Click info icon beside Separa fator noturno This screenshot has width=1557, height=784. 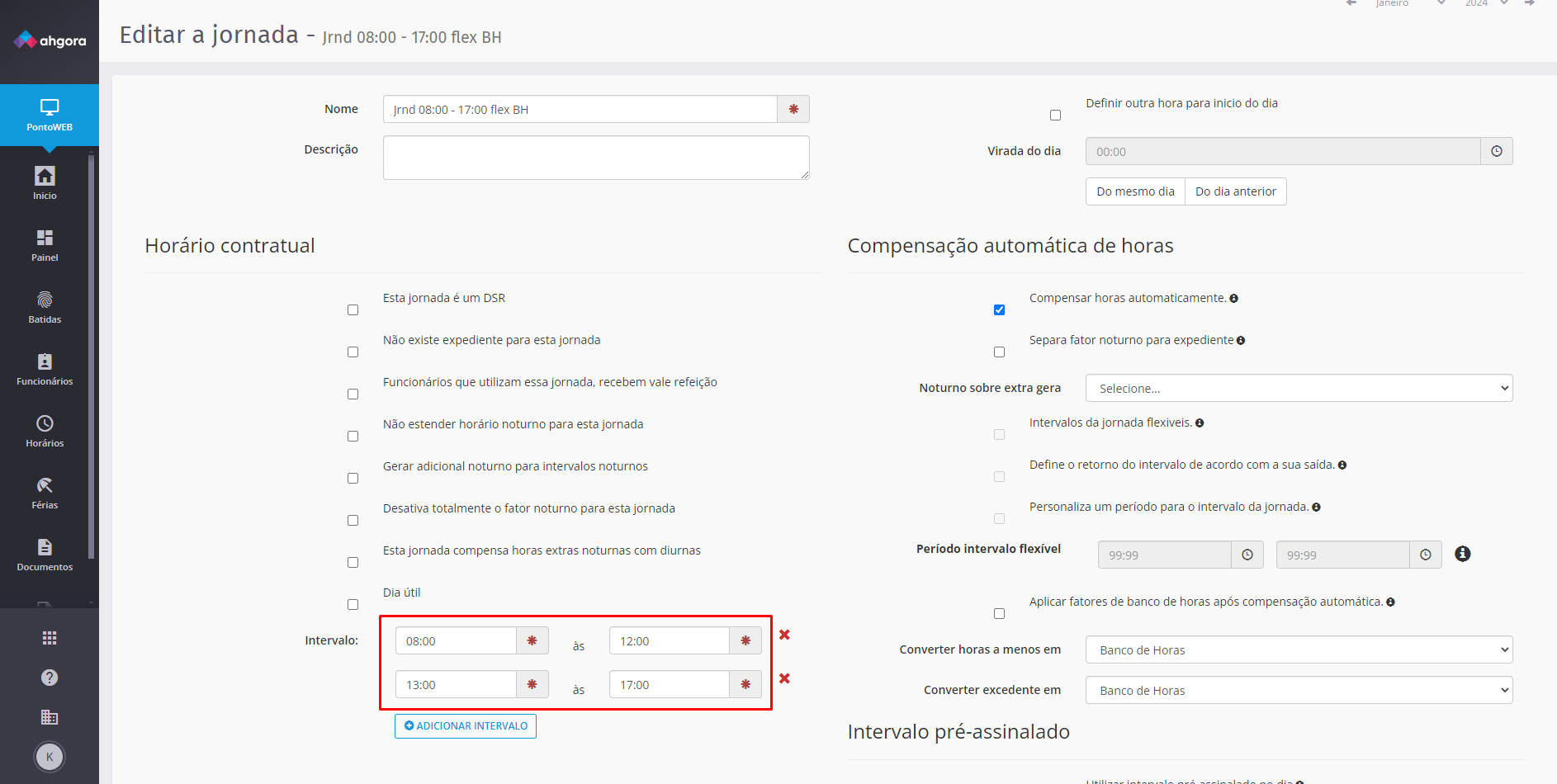coord(1241,341)
